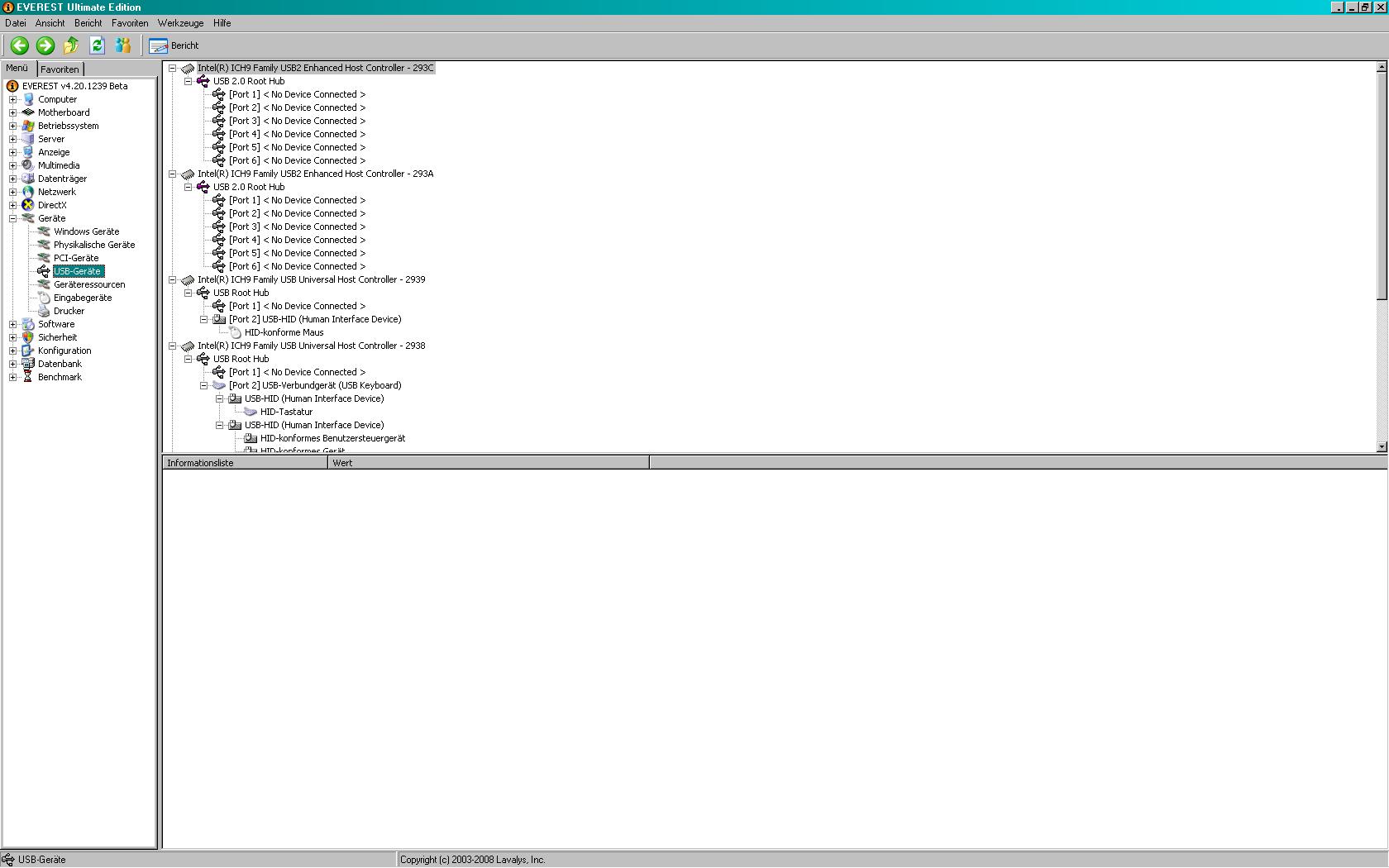The image size is (1389, 868).
Task: Select the Server icon in the tree
Action: coord(28,139)
